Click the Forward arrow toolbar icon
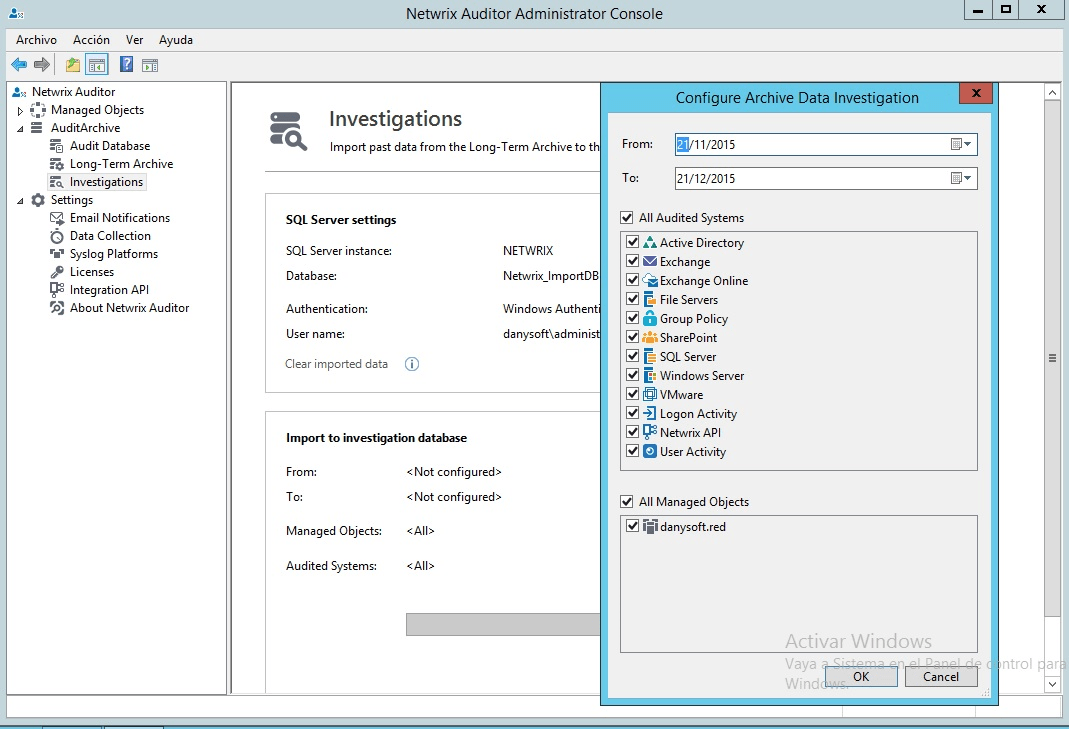The image size is (1069, 729). pyautogui.click(x=42, y=65)
